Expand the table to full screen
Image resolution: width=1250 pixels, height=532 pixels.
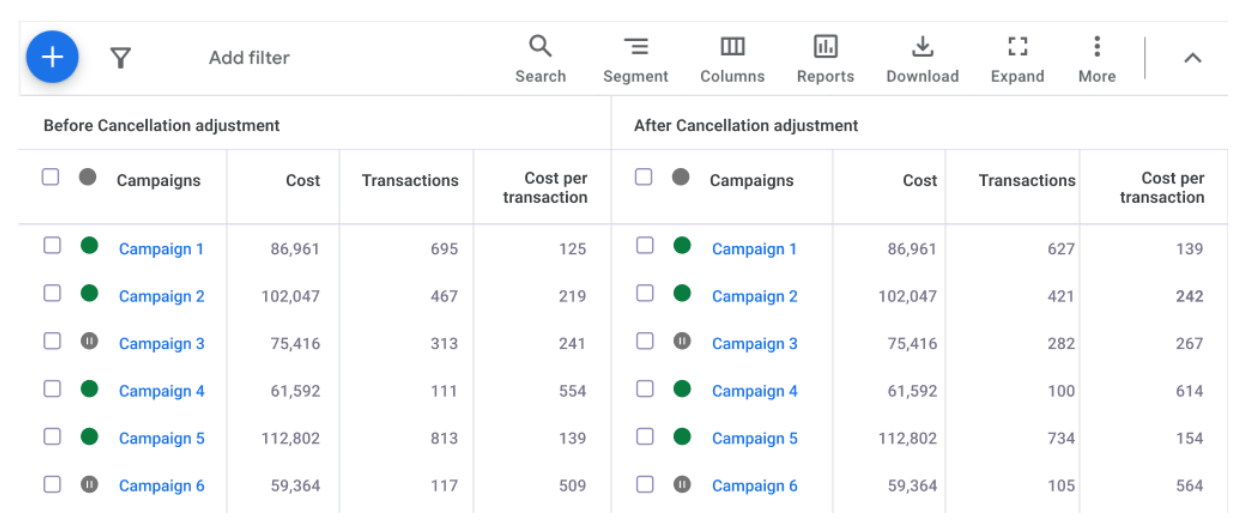click(1017, 59)
